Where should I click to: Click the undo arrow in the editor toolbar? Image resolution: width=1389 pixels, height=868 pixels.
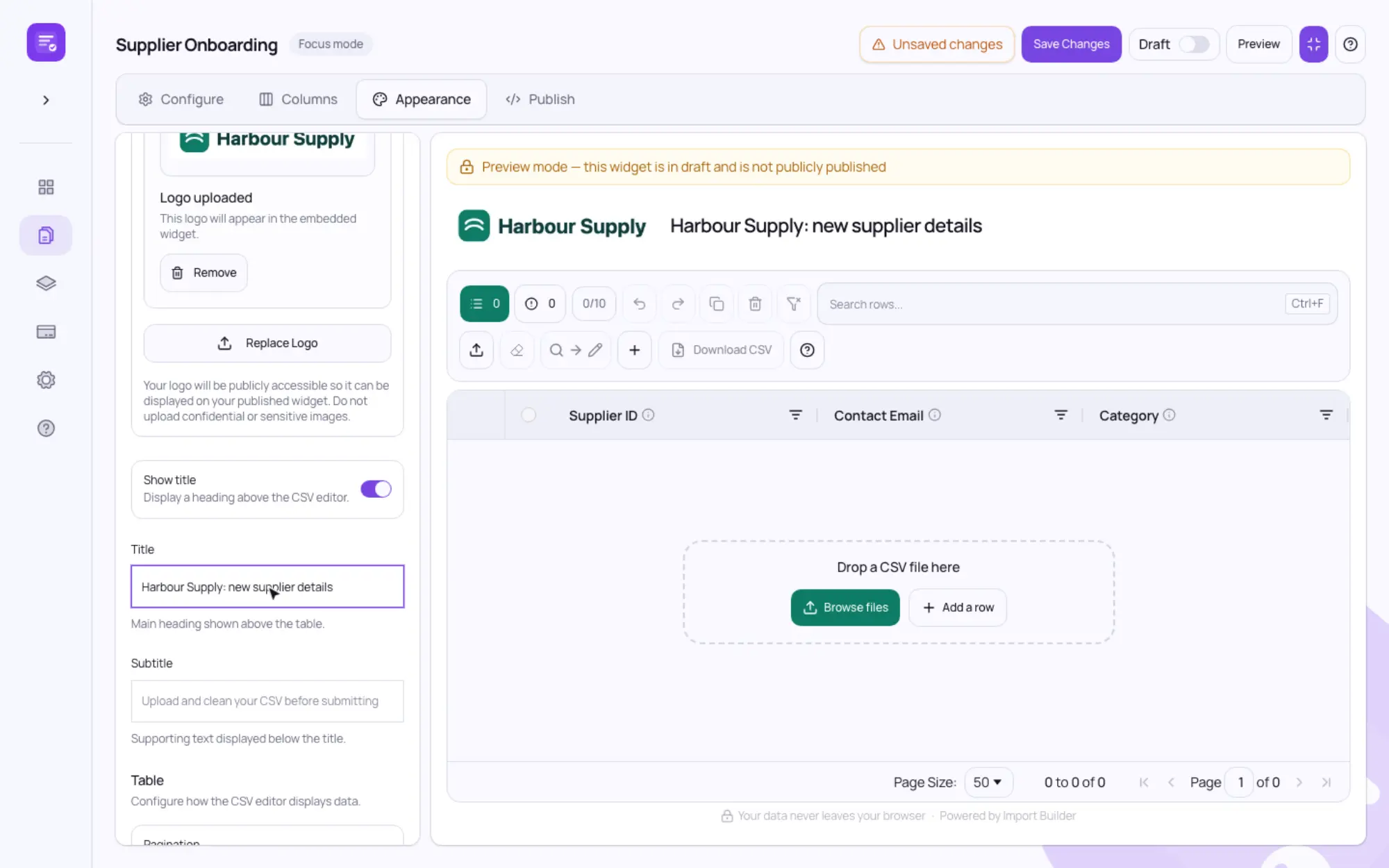(640, 303)
